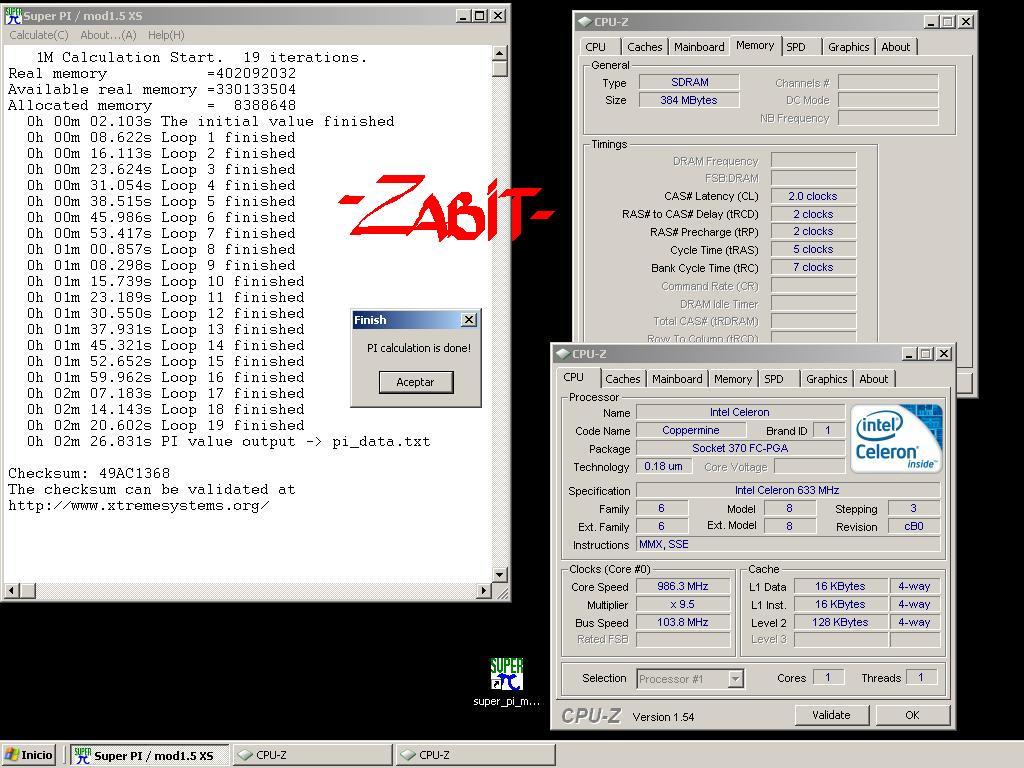Click Bank Cycle Time value 7 clocks
Image resolution: width=1024 pixels, height=768 pixels.
pos(813,267)
